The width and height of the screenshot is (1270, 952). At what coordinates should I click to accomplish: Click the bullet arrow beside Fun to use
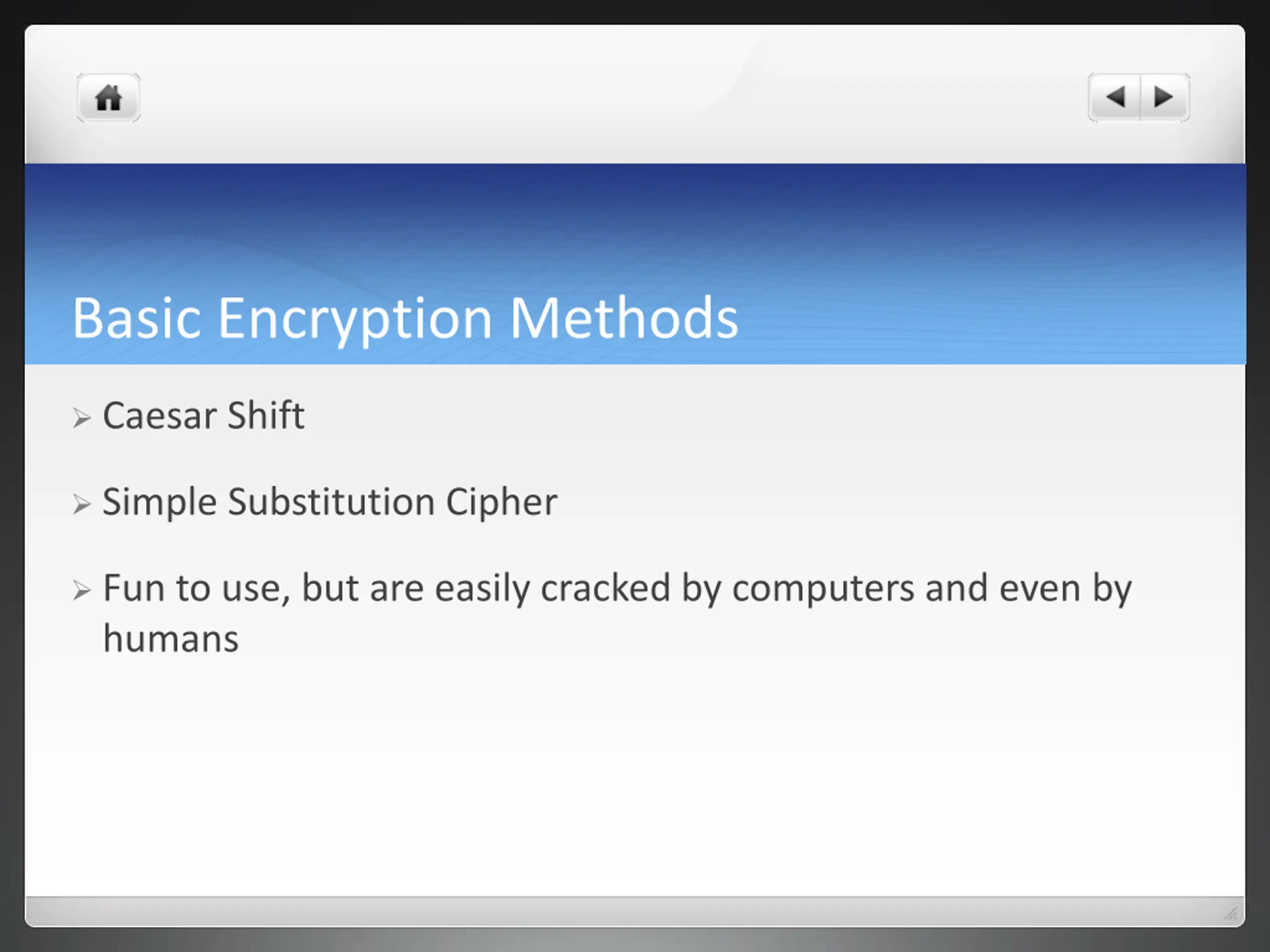coord(82,590)
